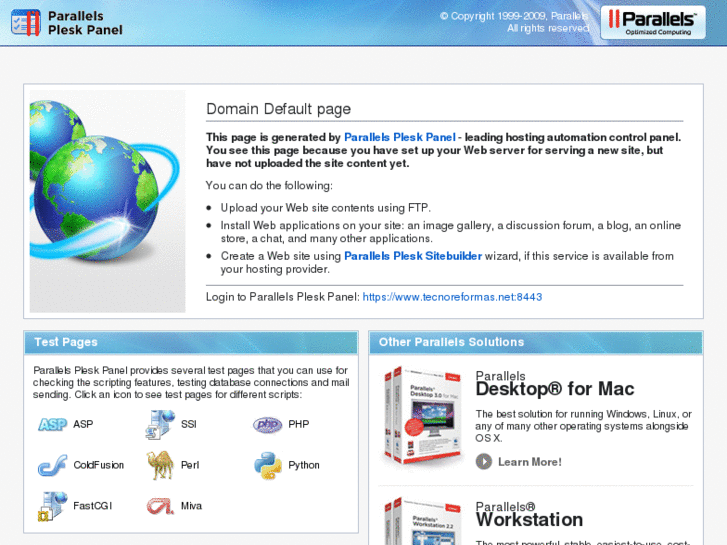The height and width of the screenshot is (545, 727).
Task: Click the PHP logo icon
Action: [268, 424]
